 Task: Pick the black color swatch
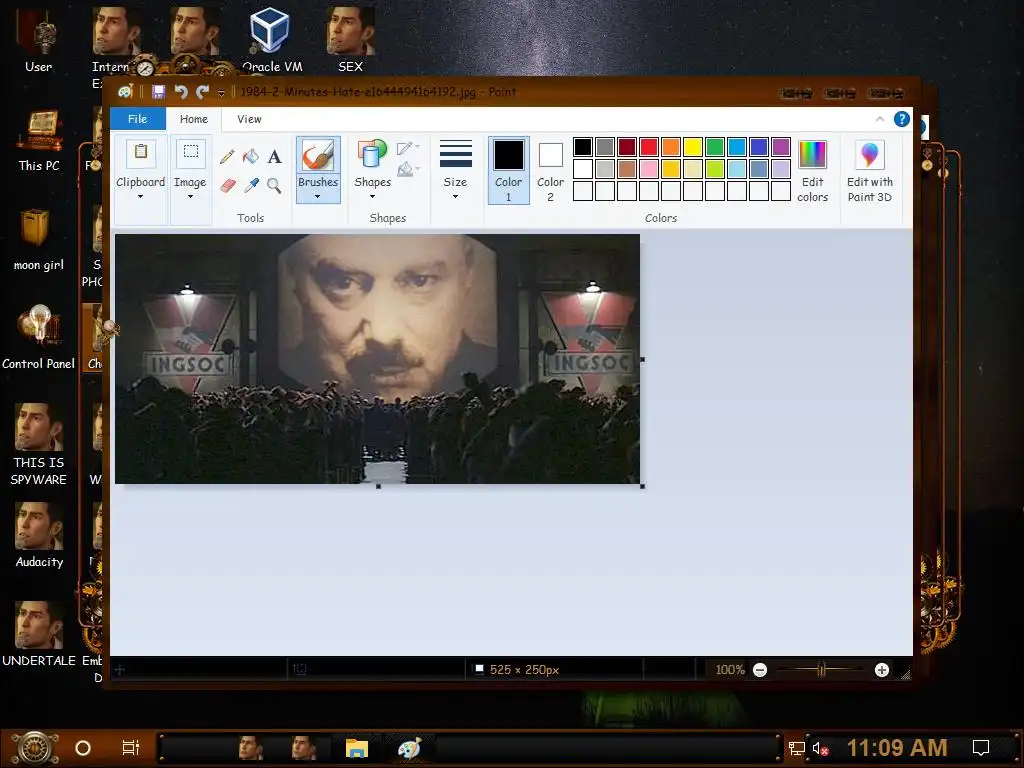[x=583, y=147]
